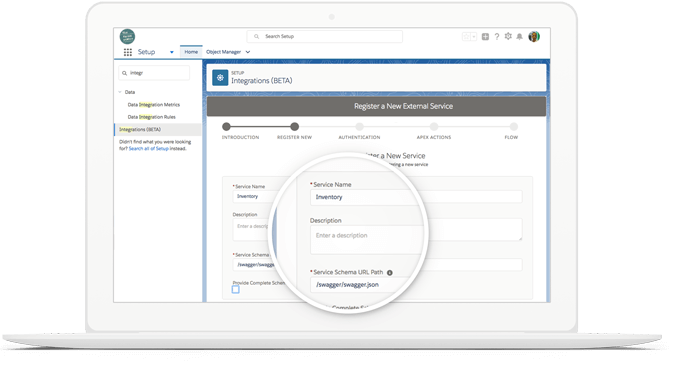Click the Setup app name label
Screen dimensions: 680x391
tap(146, 52)
